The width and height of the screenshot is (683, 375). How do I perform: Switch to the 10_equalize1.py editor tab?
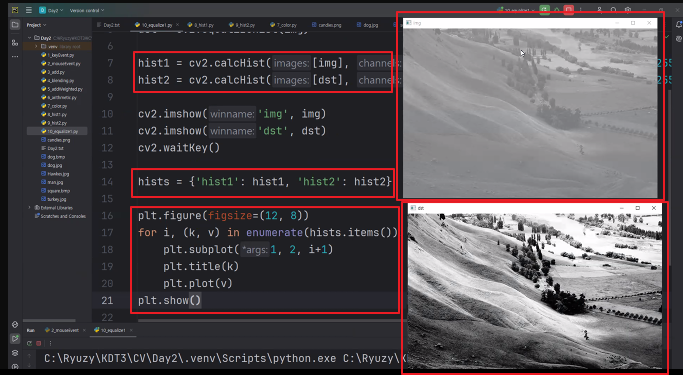pyautogui.click(x=153, y=25)
